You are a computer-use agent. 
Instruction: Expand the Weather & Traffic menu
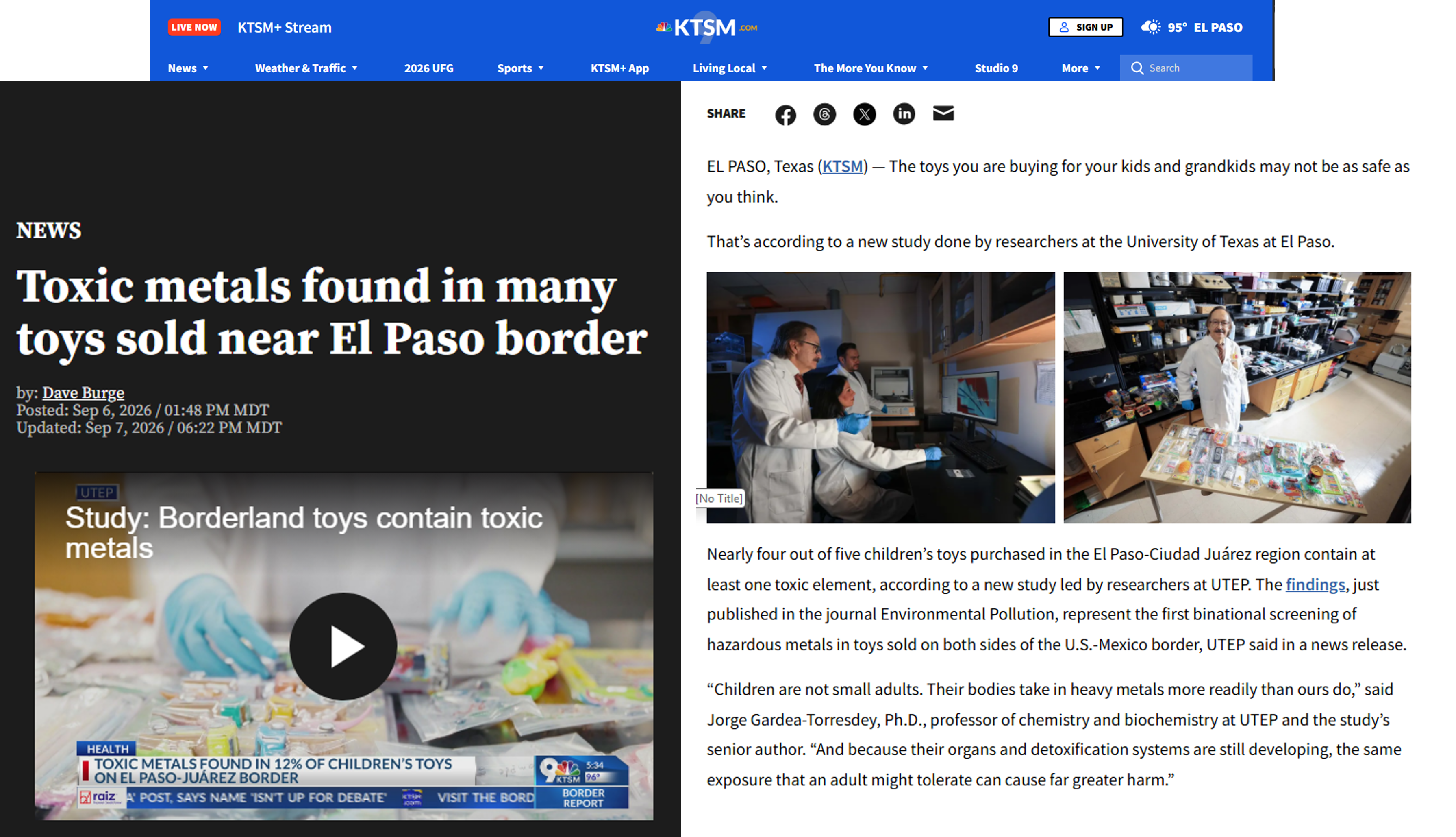coord(306,68)
